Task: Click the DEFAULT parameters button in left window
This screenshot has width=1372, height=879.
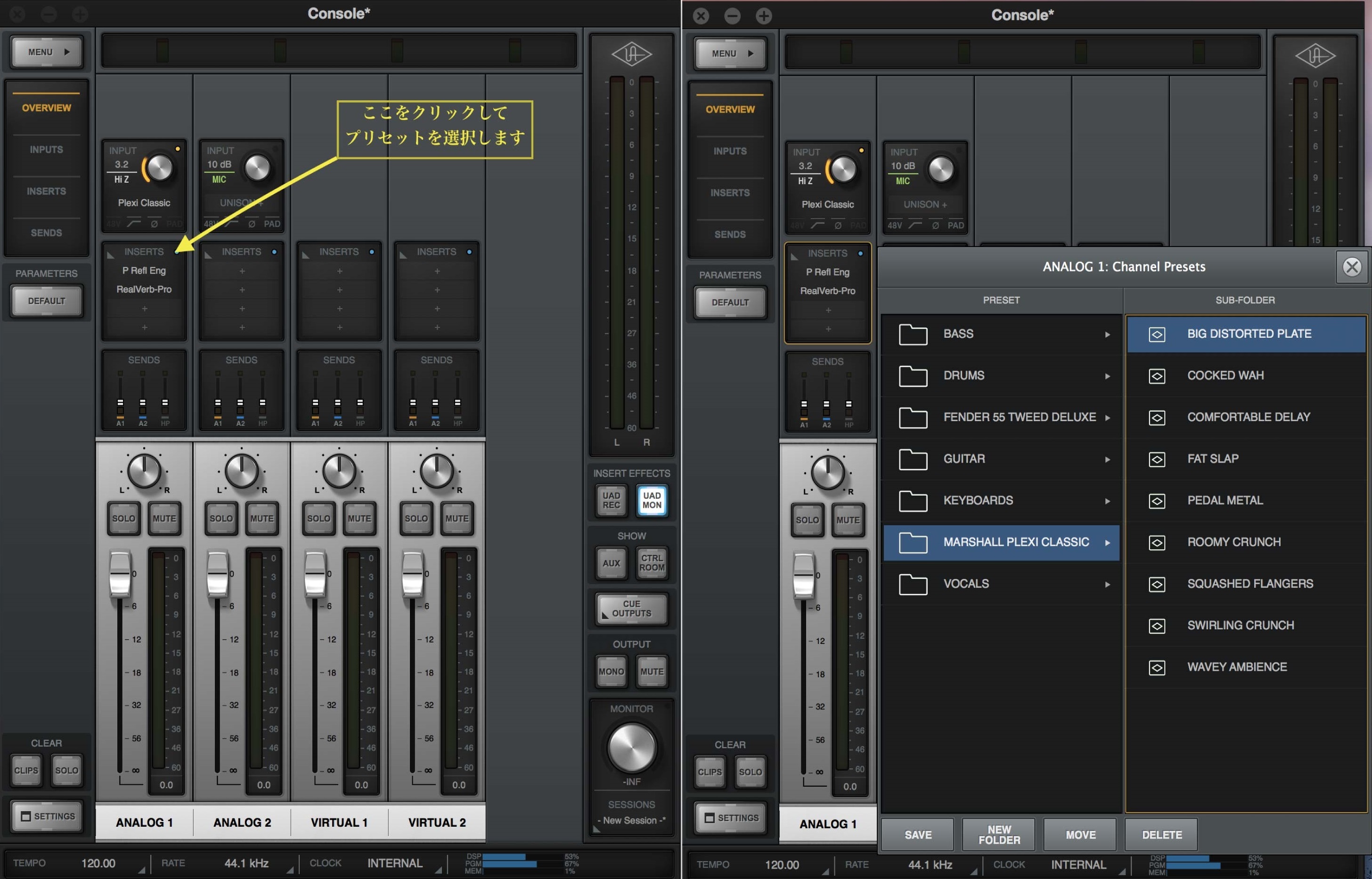Action: pyautogui.click(x=47, y=301)
